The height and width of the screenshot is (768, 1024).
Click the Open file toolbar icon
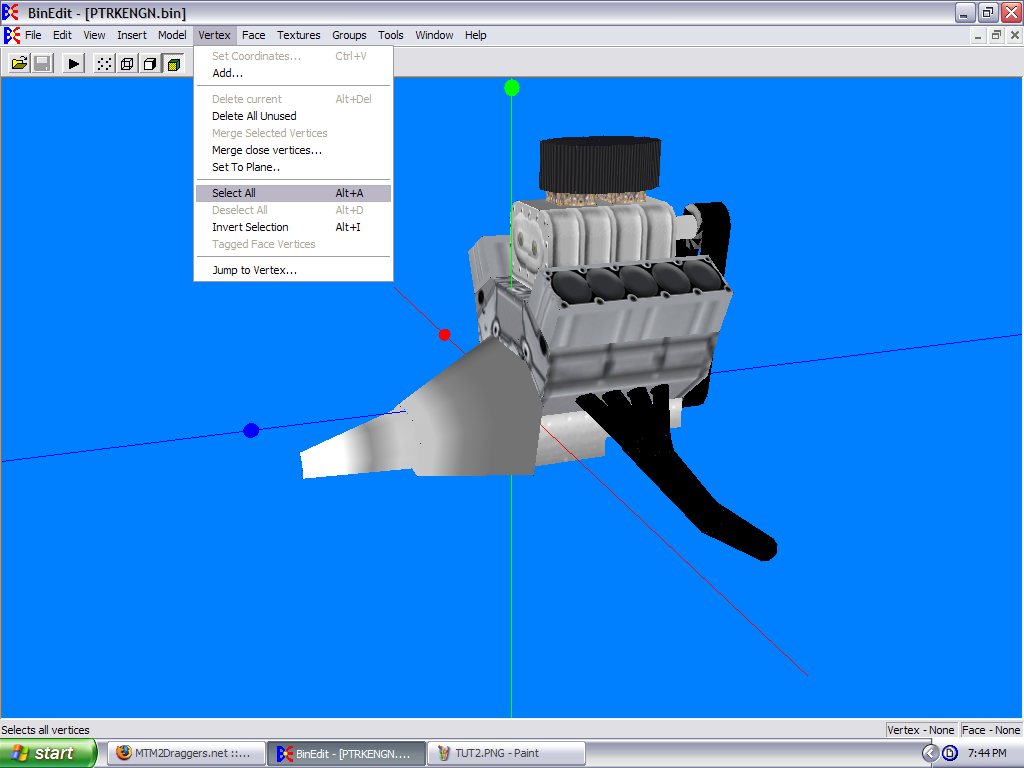point(19,64)
